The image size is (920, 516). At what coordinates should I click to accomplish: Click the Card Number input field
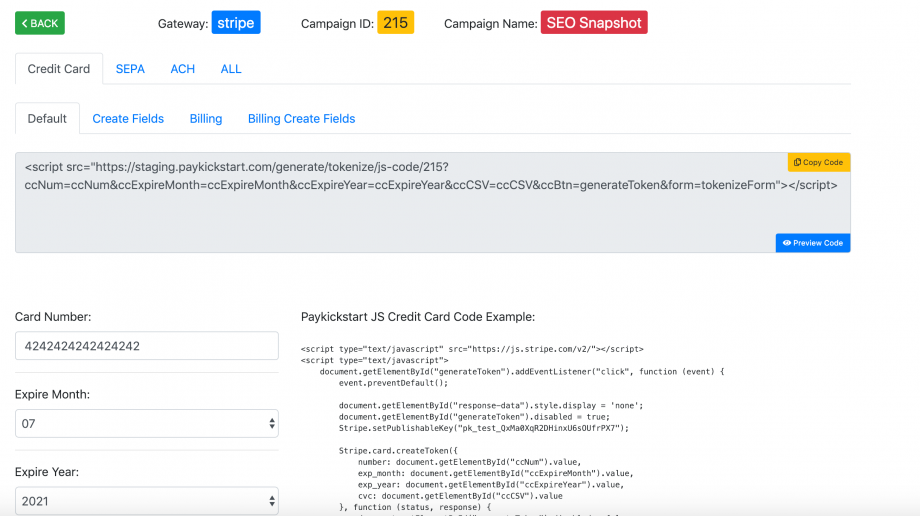click(147, 346)
